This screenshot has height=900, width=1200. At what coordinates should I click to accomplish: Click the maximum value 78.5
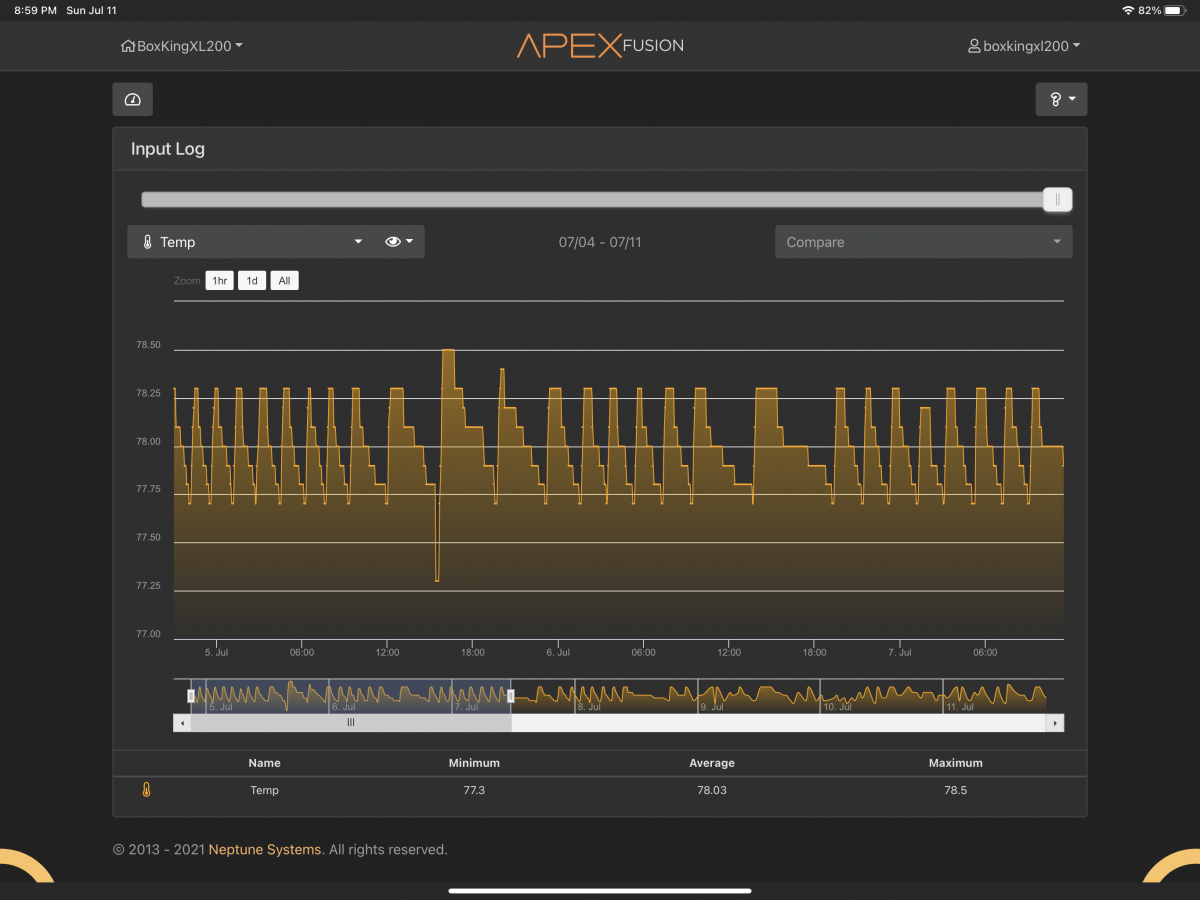point(956,790)
